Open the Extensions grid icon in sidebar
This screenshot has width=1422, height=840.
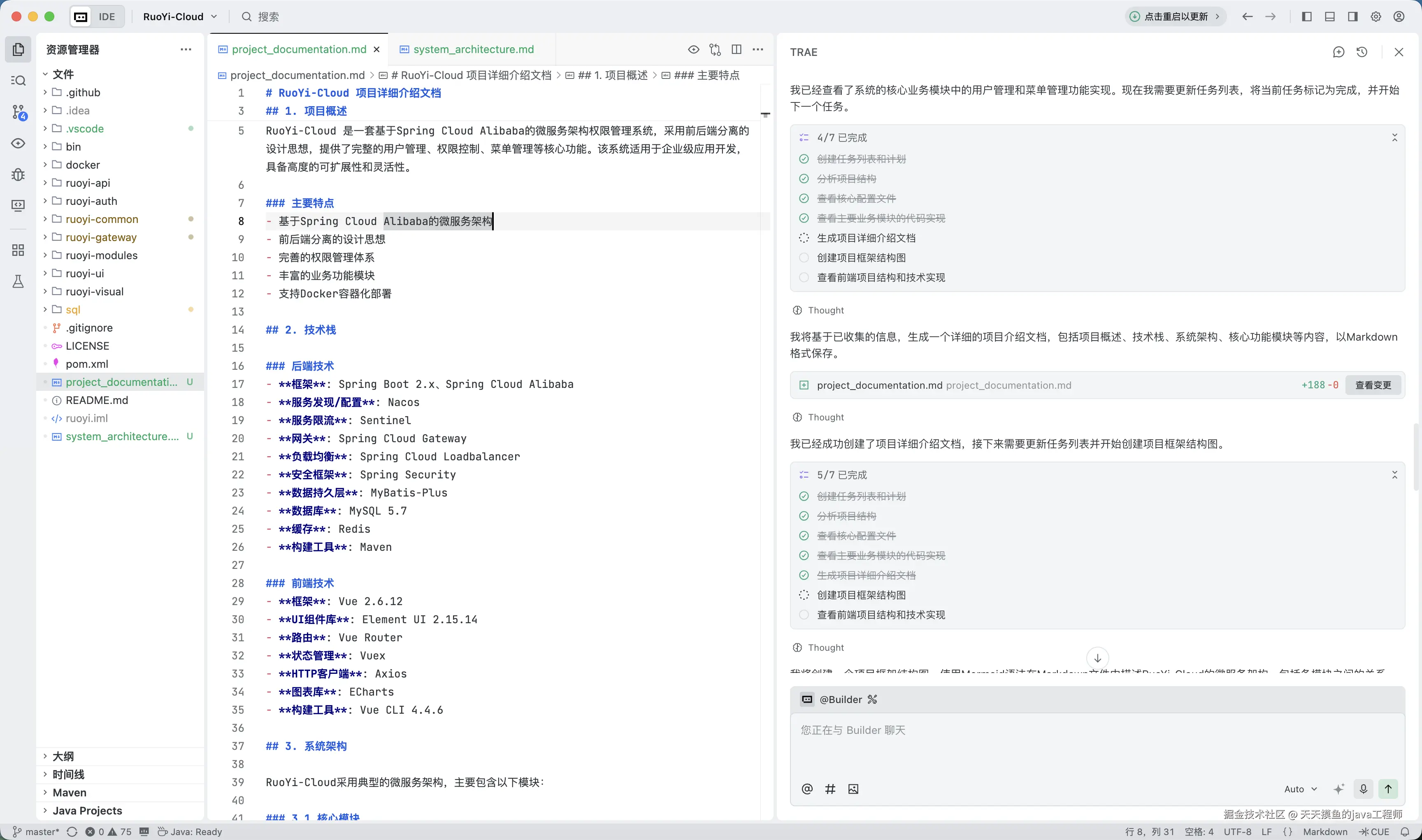[x=18, y=250]
